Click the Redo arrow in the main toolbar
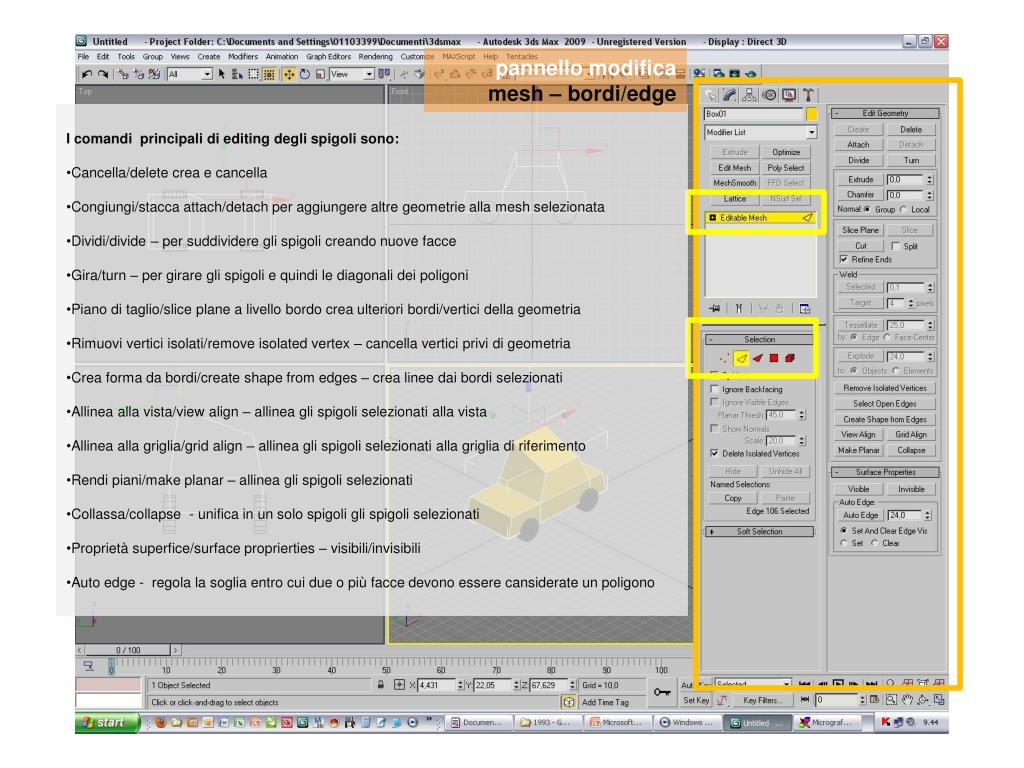This screenshot has height=768, width=1024. tap(103, 74)
